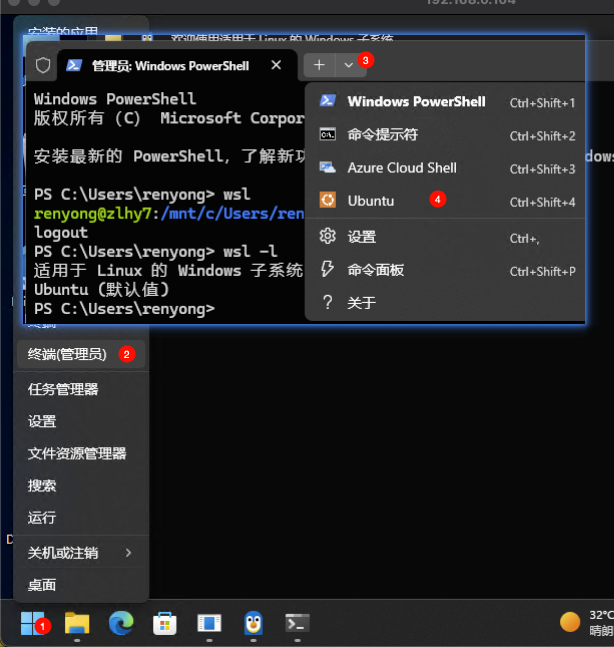Image resolution: width=614 pixels, height=647 pixels.
Task: Click the 'wsl -l' command line text
Action: (250, 251)
